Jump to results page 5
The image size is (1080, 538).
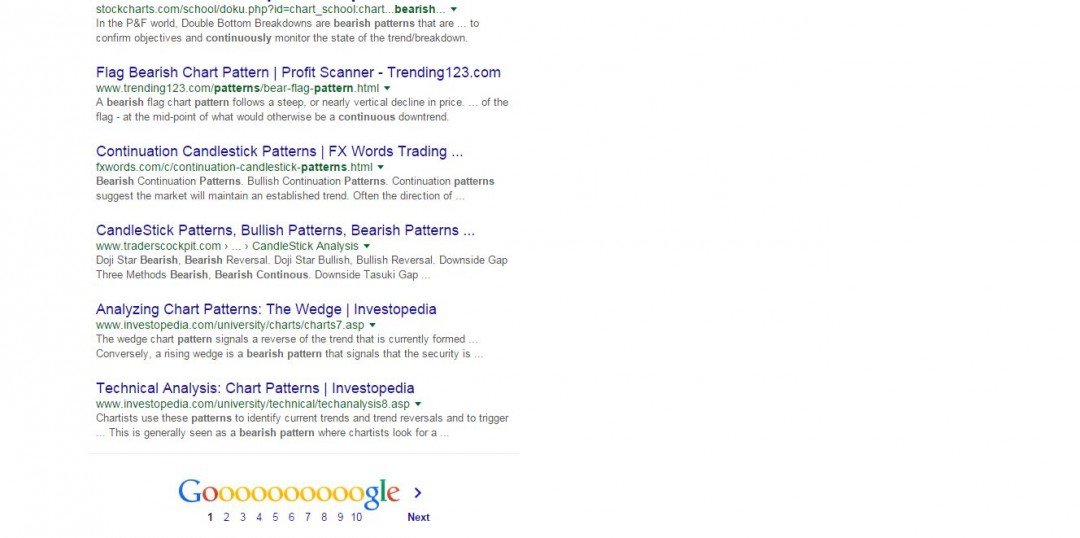[x=275, y=517]
